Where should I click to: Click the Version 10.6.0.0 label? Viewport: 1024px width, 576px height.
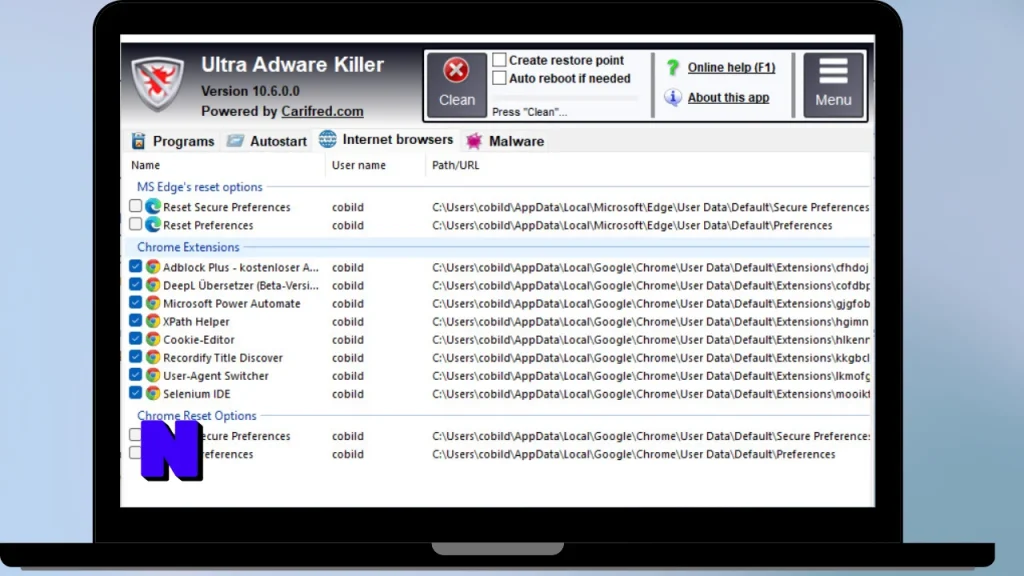click(x=250, y=91)
